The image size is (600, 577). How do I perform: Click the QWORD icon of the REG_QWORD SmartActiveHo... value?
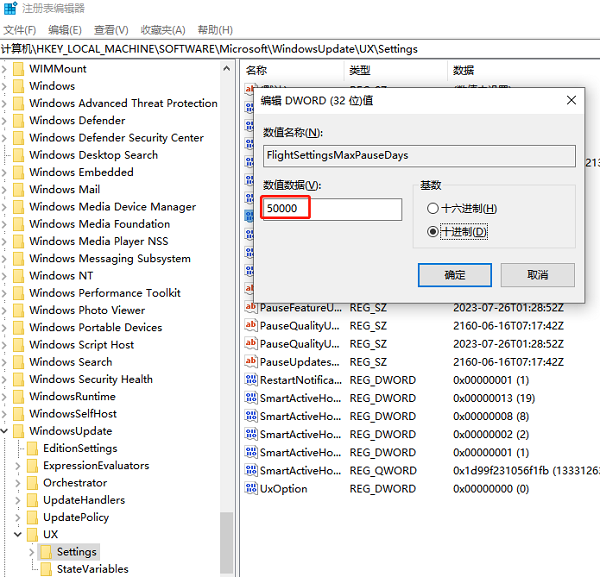click(x=251, y=470)
